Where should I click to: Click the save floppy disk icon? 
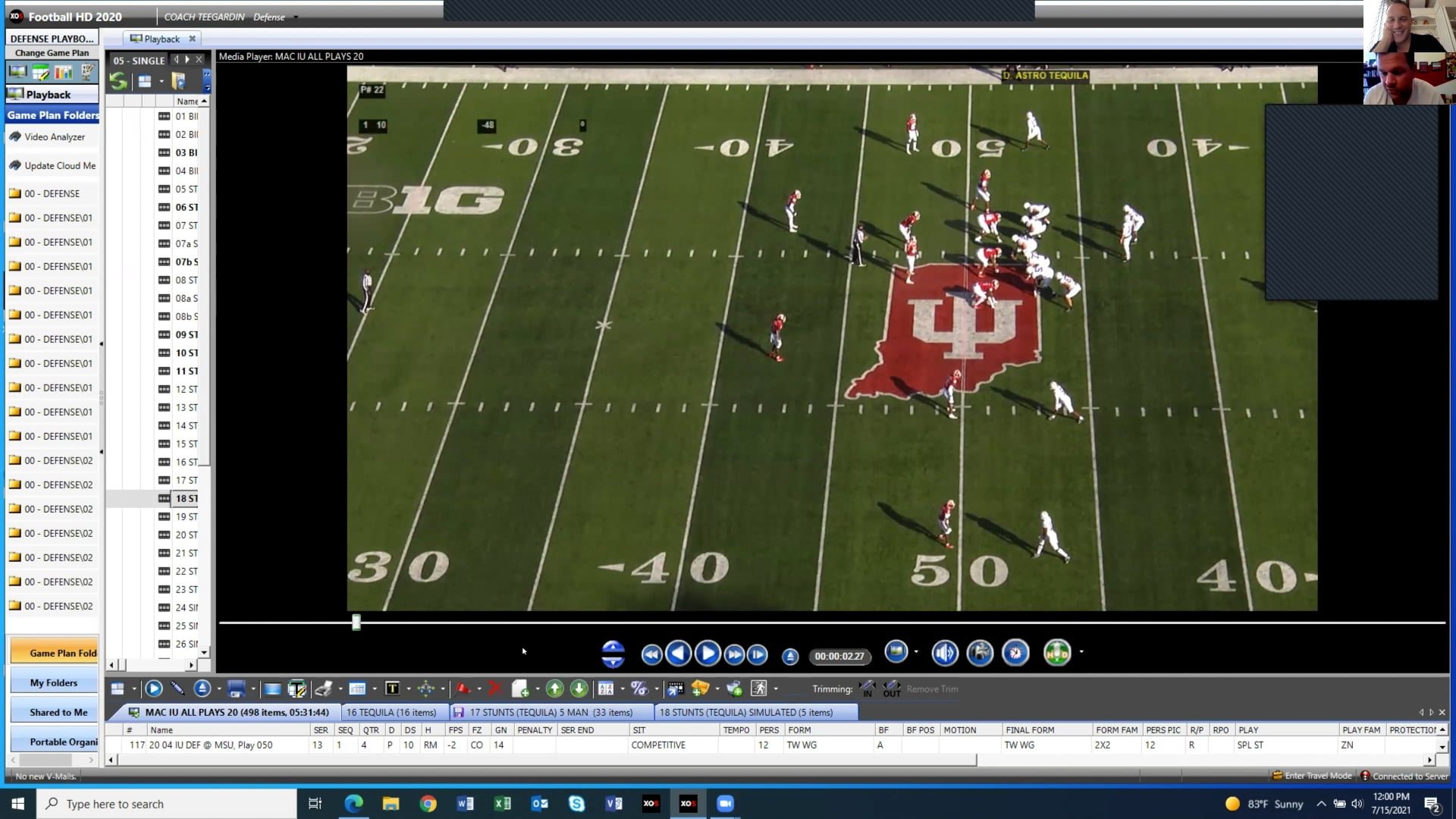pyautogui.click(x=237, y=689)
